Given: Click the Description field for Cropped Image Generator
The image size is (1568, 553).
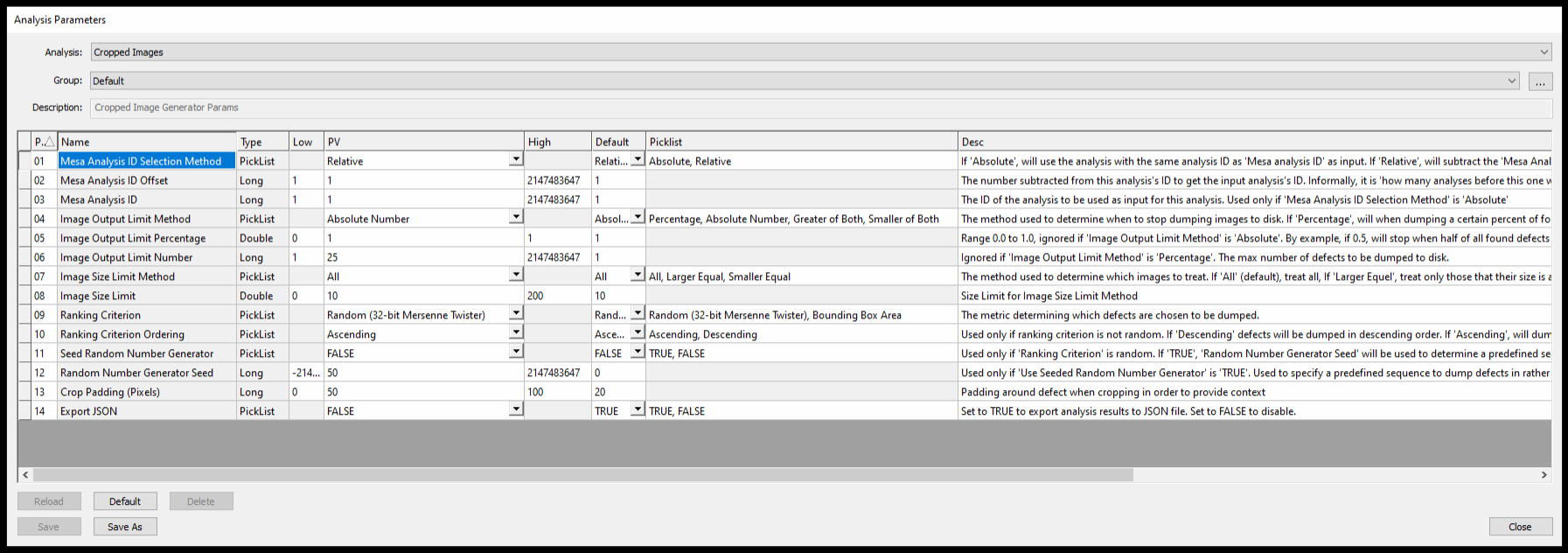Looking at the screenshot, I should 820,108.
